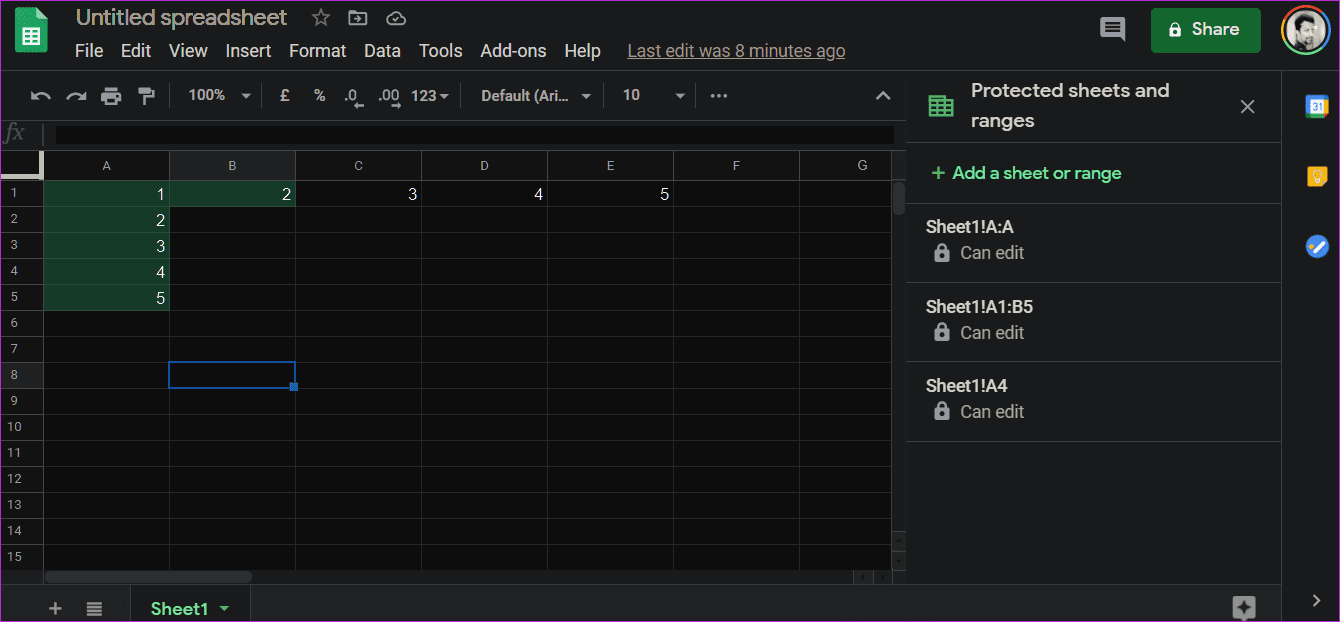This screenshot has height=622, width=1340.
Task: Open the Explore button
Action: tap(1244, 606)
